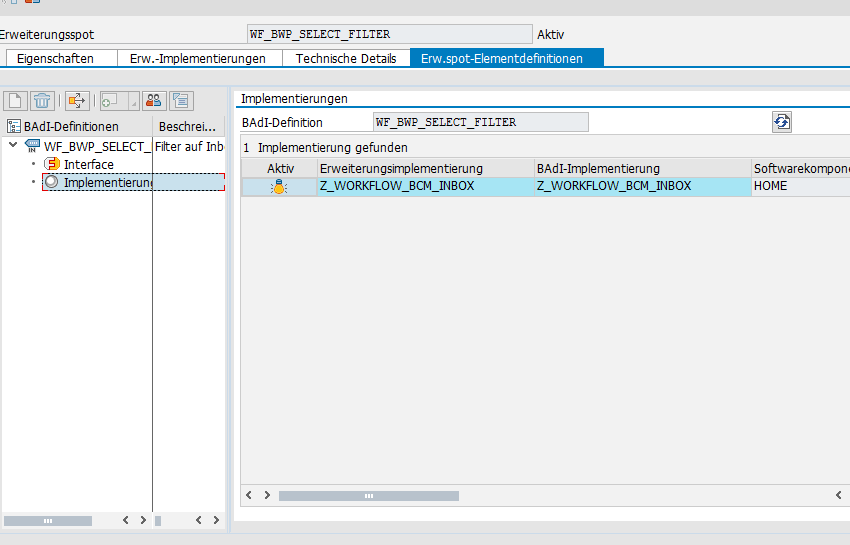Click the BAdI-Implementierung column header

pos(598,168)
